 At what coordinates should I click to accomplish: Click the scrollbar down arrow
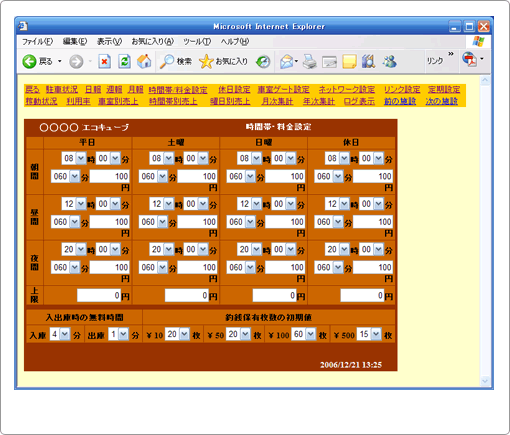485,381
